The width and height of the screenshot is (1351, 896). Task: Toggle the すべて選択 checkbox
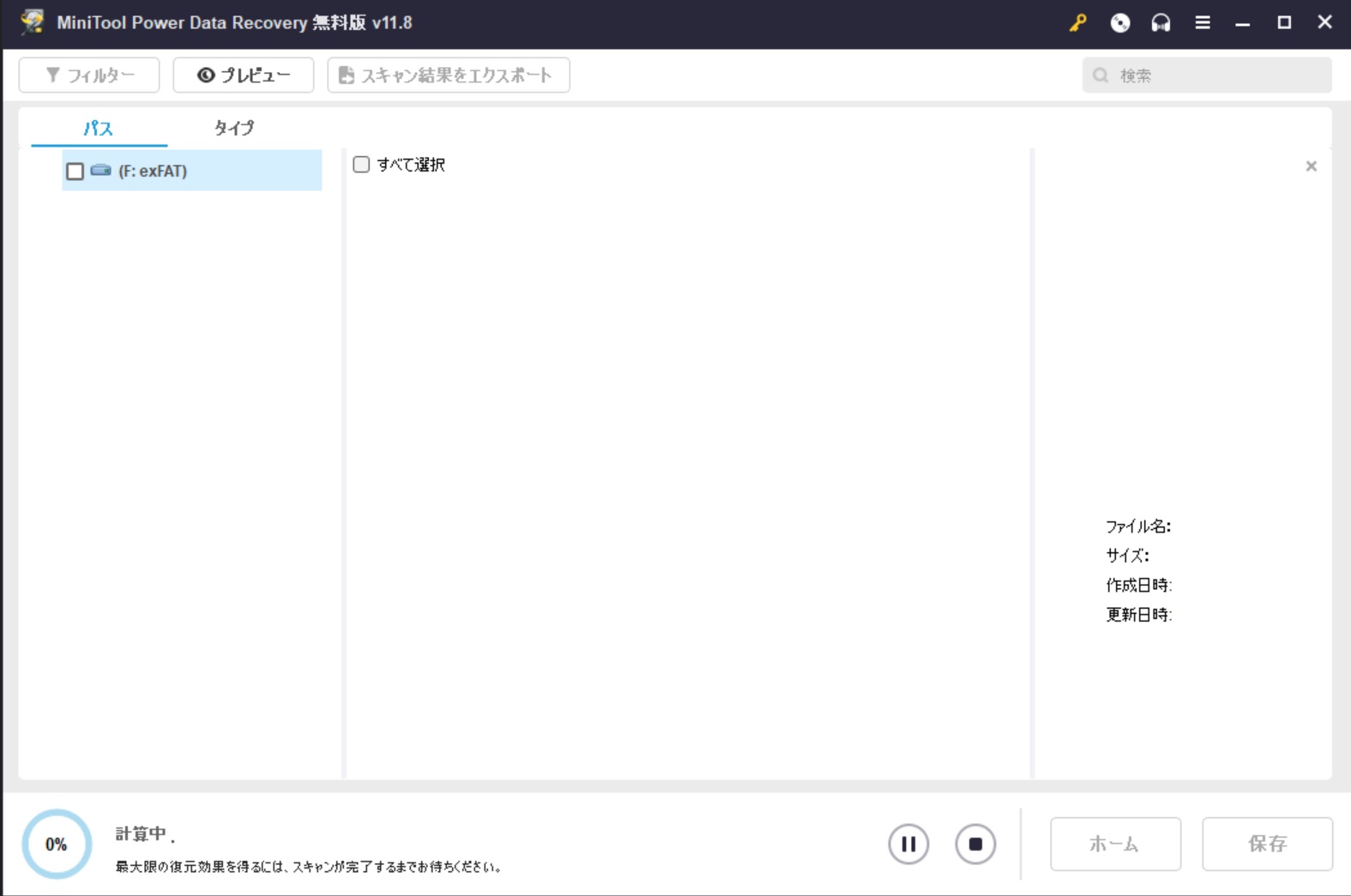point(361,165)
